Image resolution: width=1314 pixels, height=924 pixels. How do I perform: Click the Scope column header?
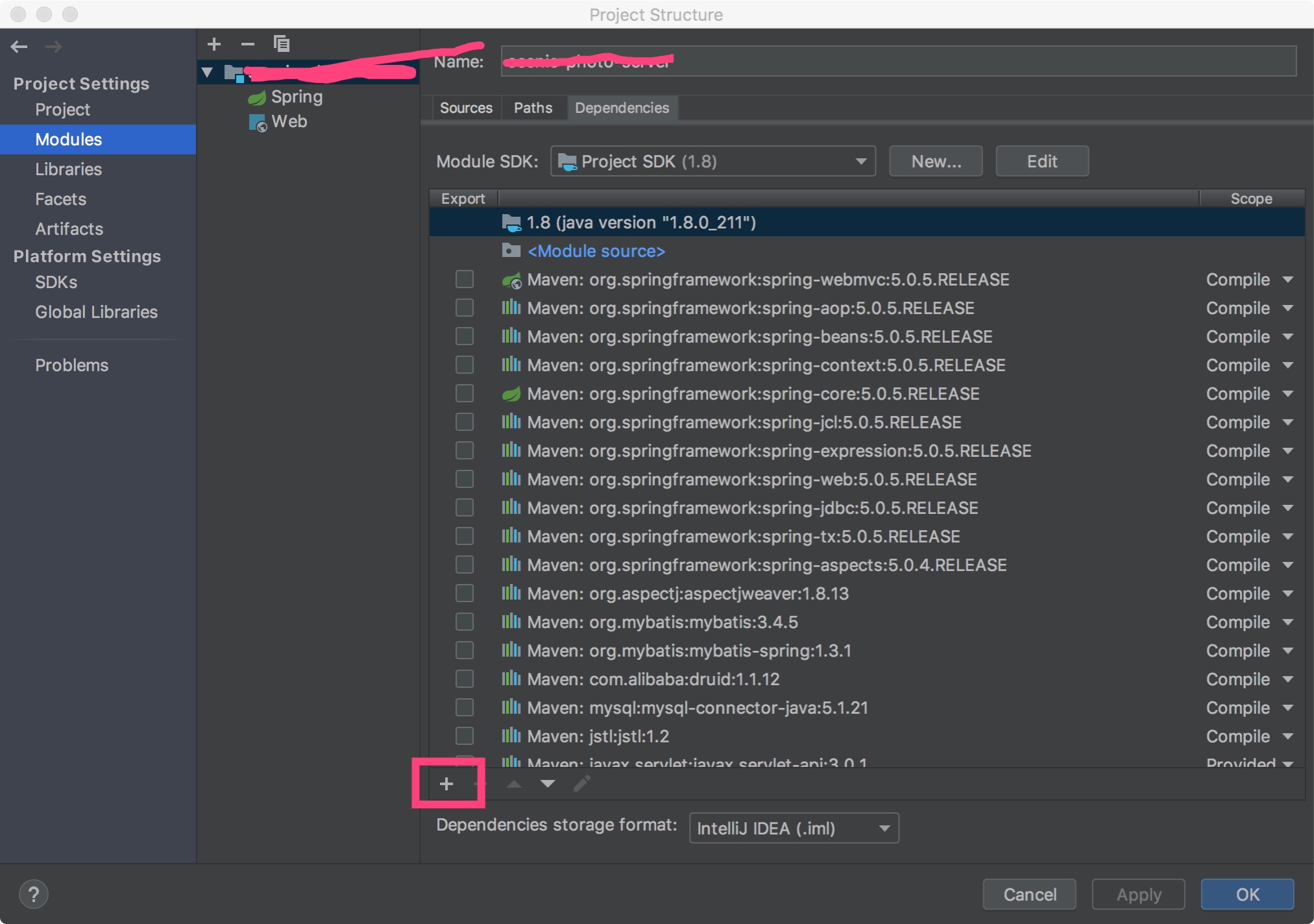pos(1252,199)
